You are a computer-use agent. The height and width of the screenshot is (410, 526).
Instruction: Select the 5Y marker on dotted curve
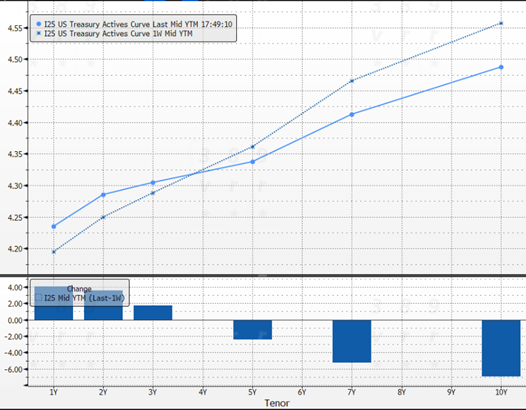click(253, 147)
